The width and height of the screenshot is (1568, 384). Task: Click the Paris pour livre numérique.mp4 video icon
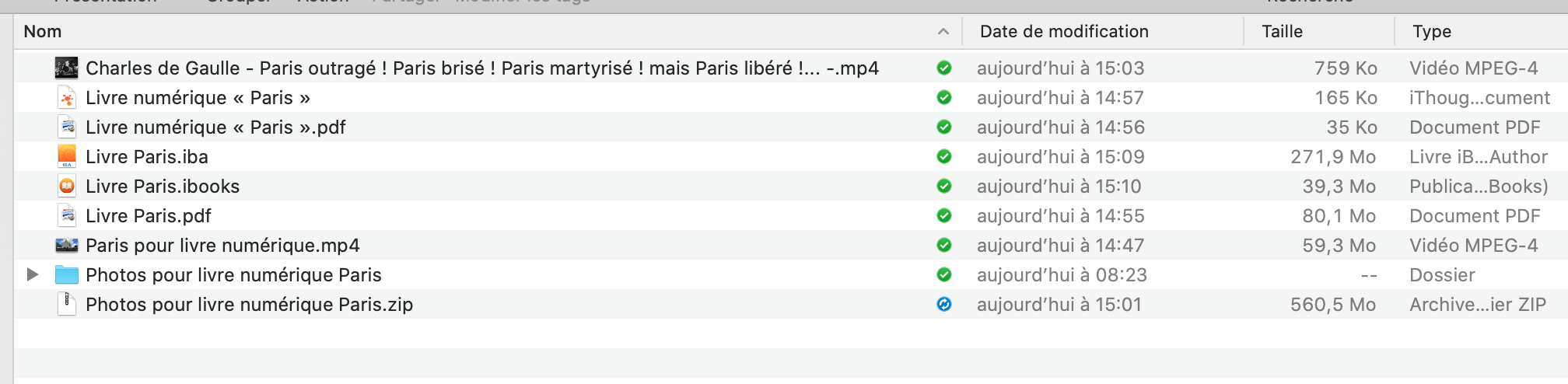click(67, 246)
